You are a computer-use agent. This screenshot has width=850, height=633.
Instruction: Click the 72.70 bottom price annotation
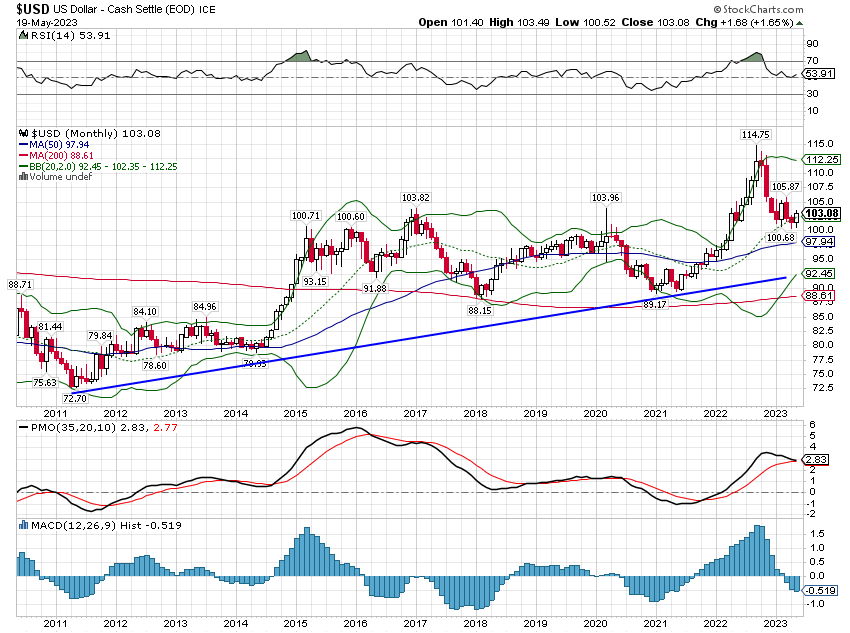(75, 398)
